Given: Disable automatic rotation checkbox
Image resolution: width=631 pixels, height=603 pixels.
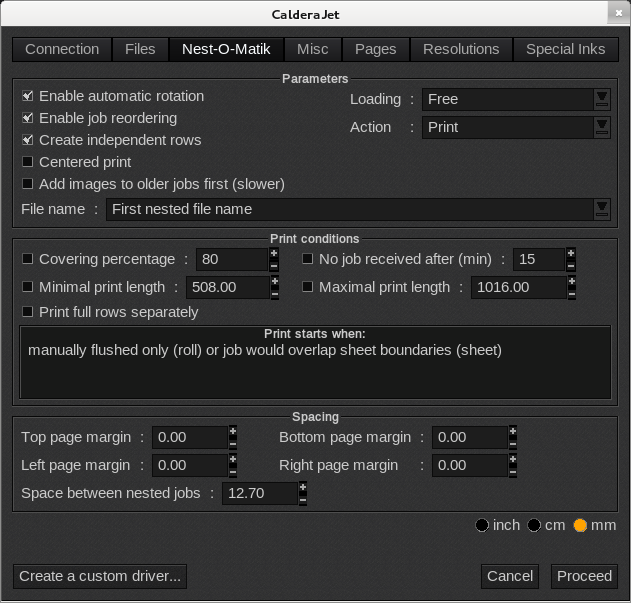Looking at the screenshot, I should coord(28,97).
